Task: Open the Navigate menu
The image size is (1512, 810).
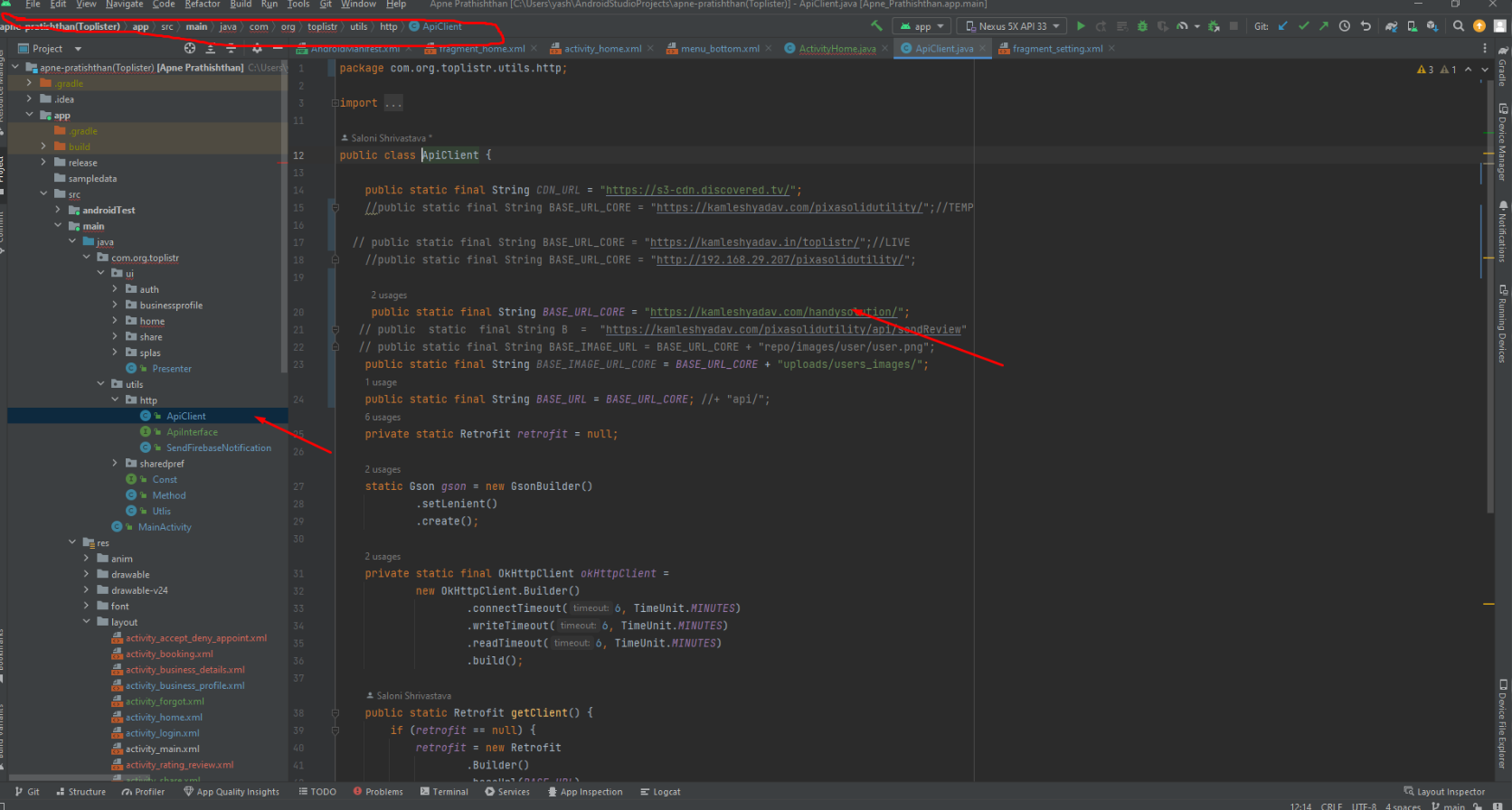Action: (x=124, y=5)
